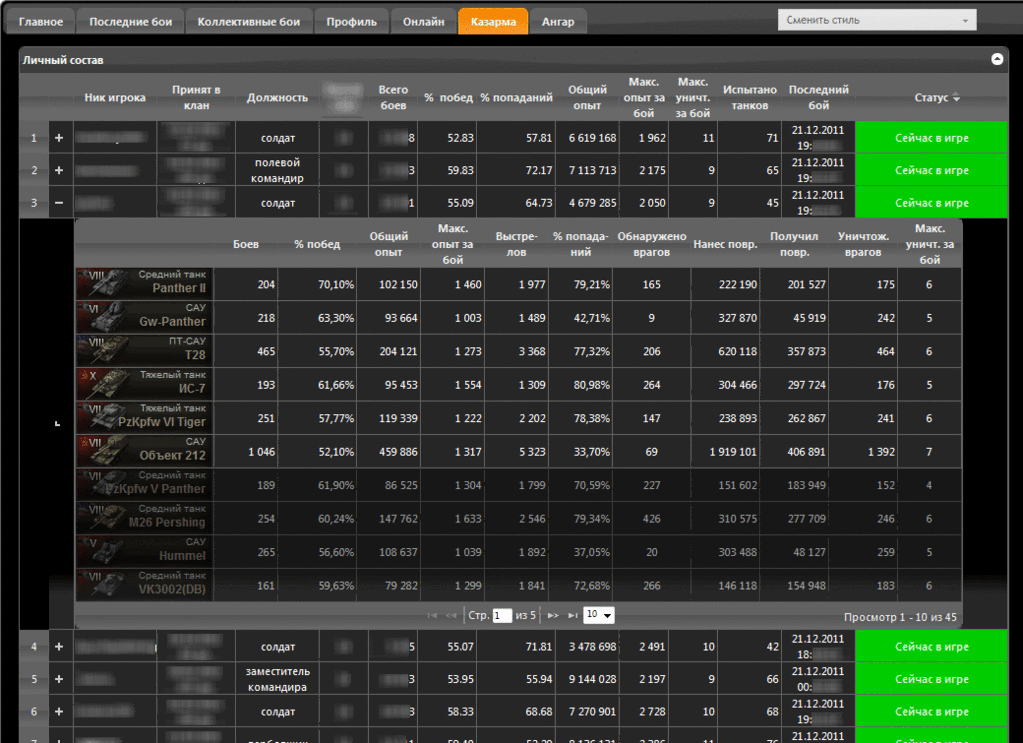
Task: Sort tank table by Выстрелов column
Action: [516, 244]
